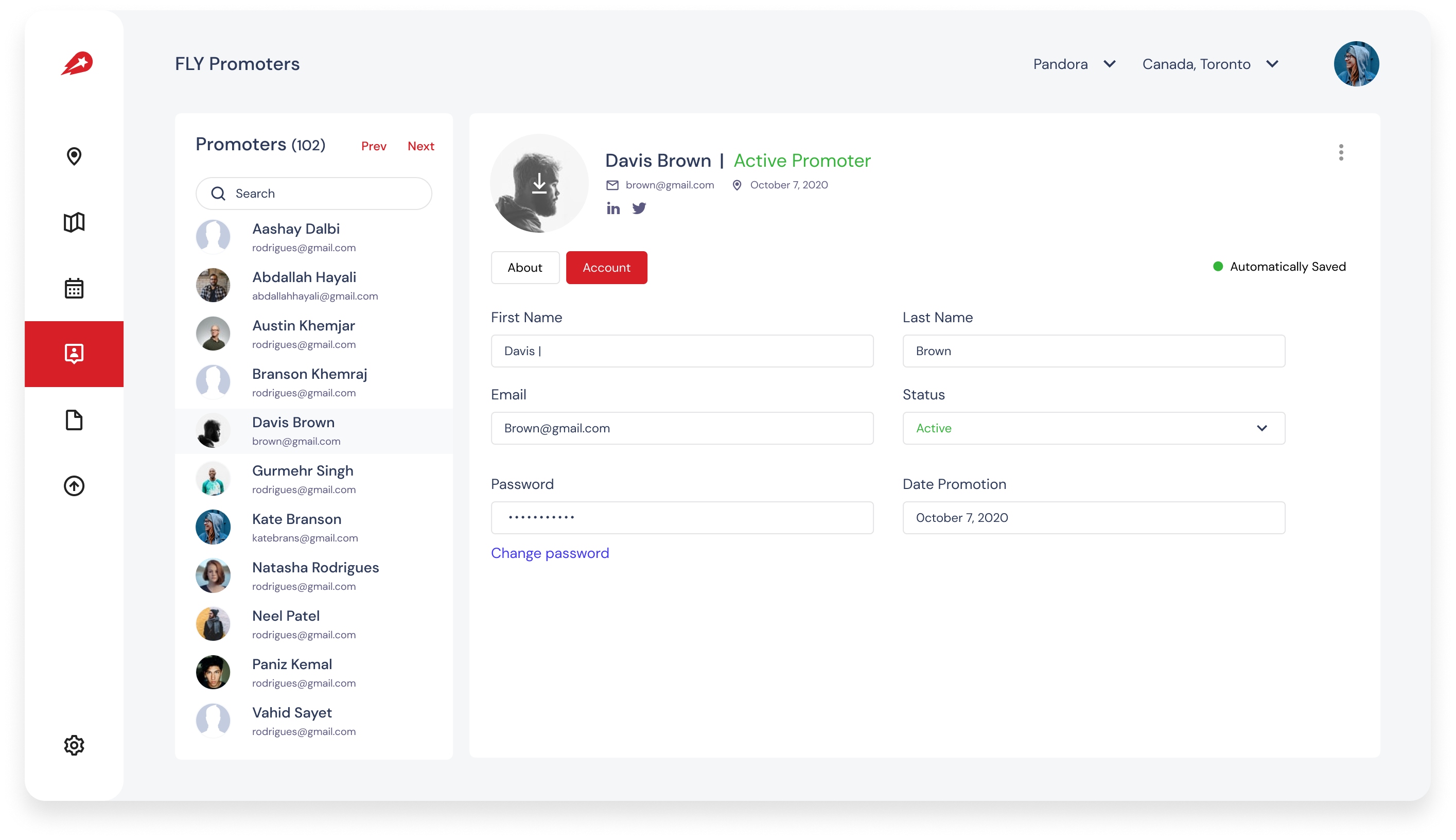1456x840 pixels.
Task: Select Kate Branson in promoters list
Action: point(296,527)
